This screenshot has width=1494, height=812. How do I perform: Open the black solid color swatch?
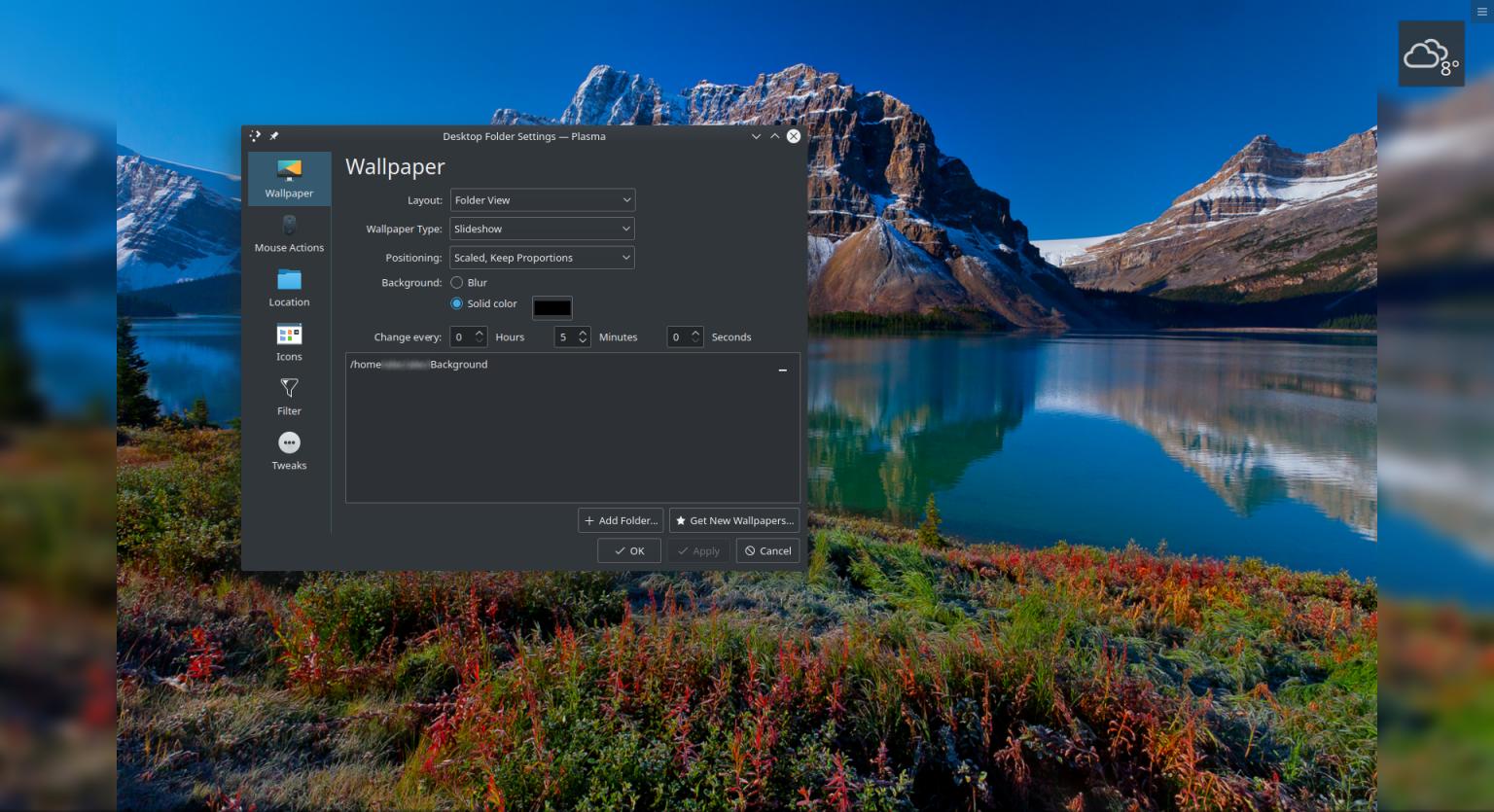click(551, 308)
